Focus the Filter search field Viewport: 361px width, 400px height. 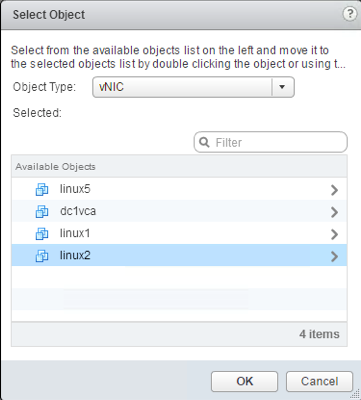click(x=271, y=142)
